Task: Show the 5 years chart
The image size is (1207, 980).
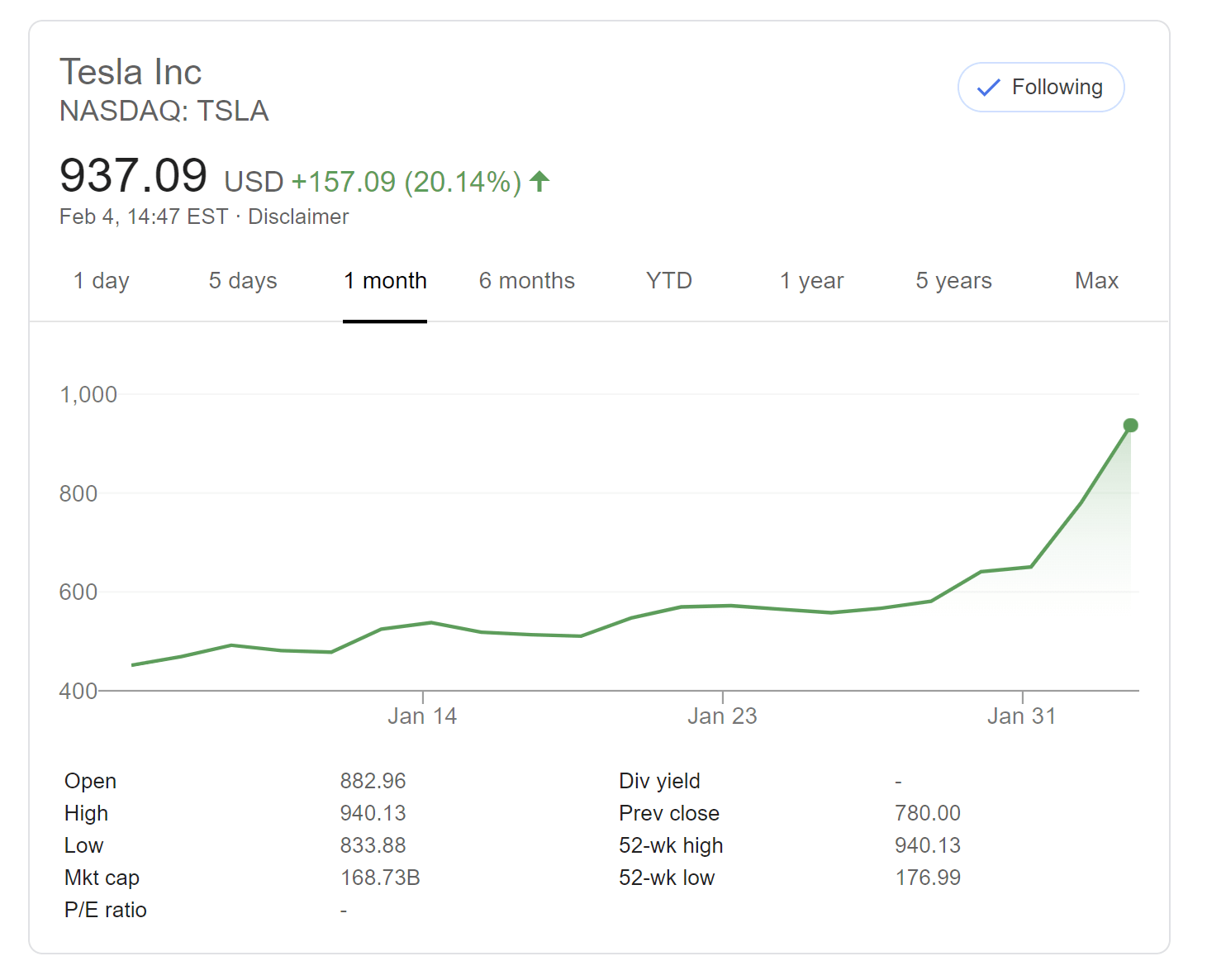Action: tap(953, 281)
